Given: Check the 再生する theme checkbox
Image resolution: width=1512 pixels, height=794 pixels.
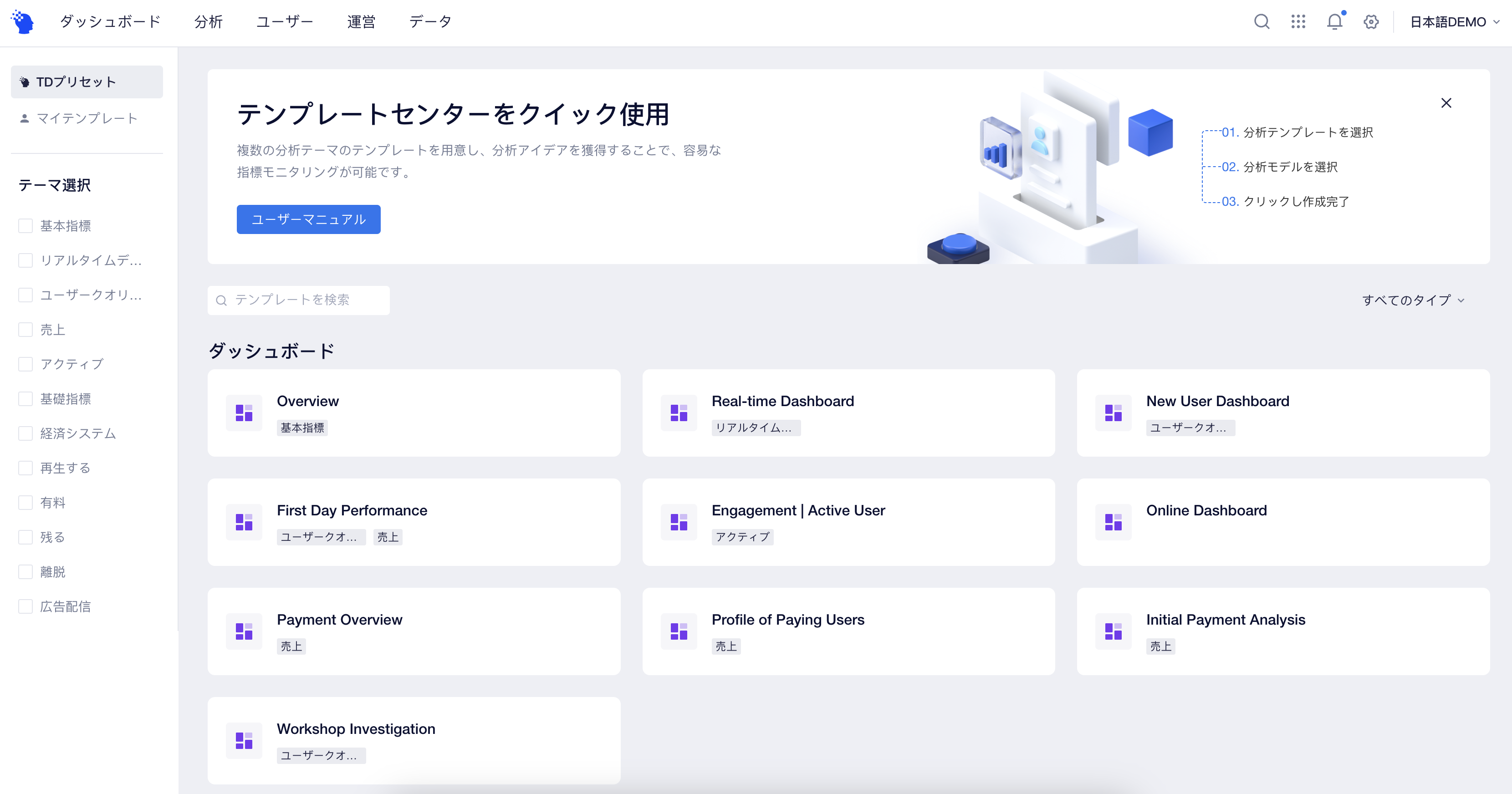Looking at the screenshot, I should pyautogui.click(x=25, y=468).
